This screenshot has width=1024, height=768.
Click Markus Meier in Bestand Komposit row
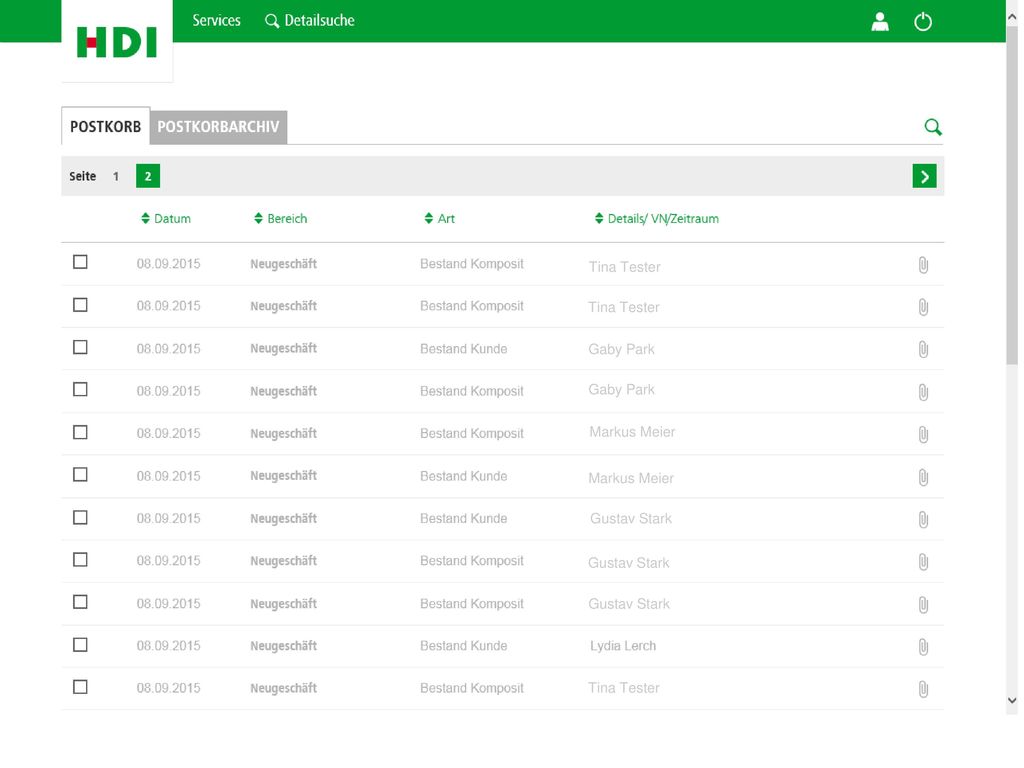click(x=632, y=432)
